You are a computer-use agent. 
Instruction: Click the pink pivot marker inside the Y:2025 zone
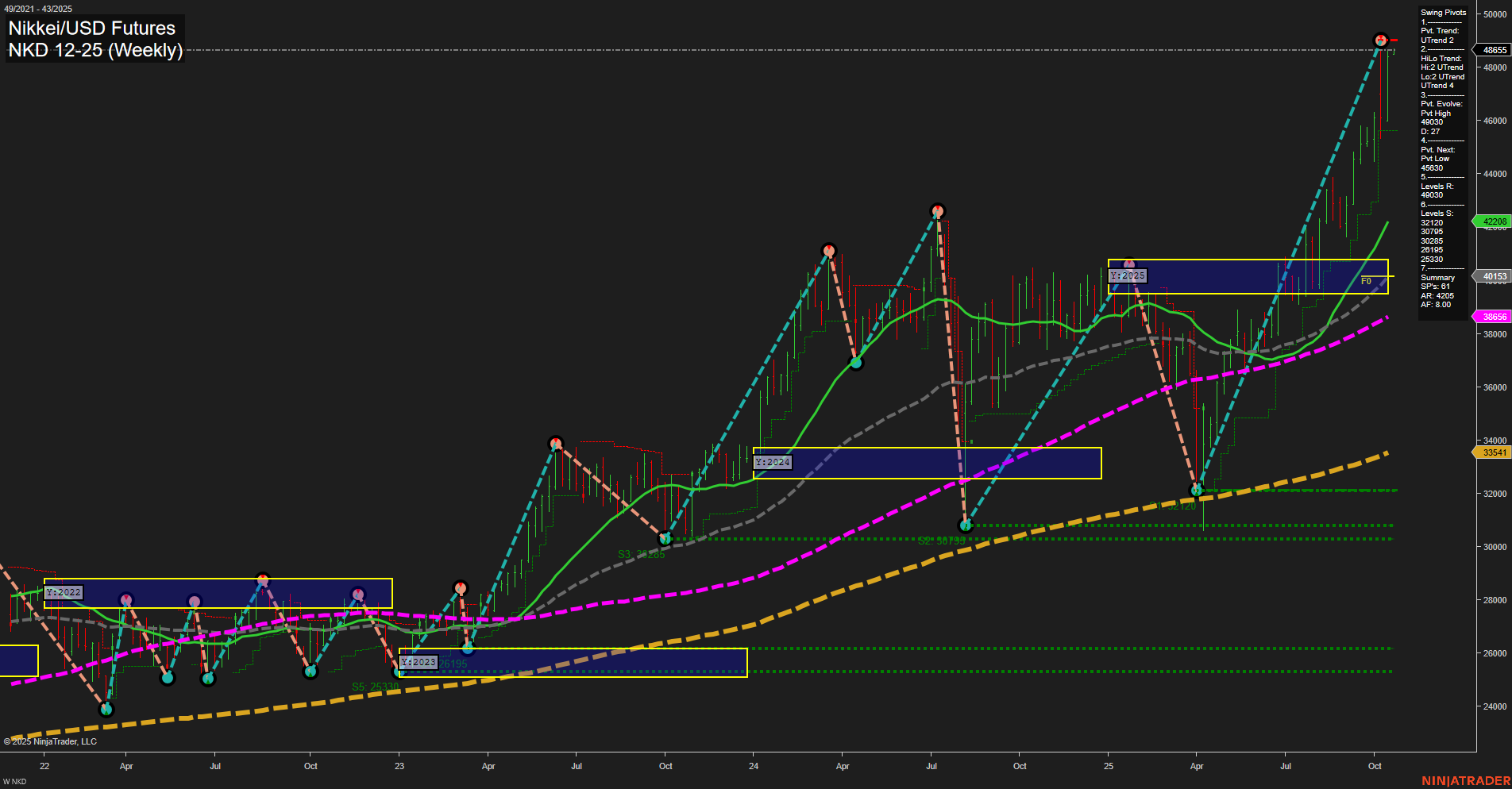coord(1128,264)
